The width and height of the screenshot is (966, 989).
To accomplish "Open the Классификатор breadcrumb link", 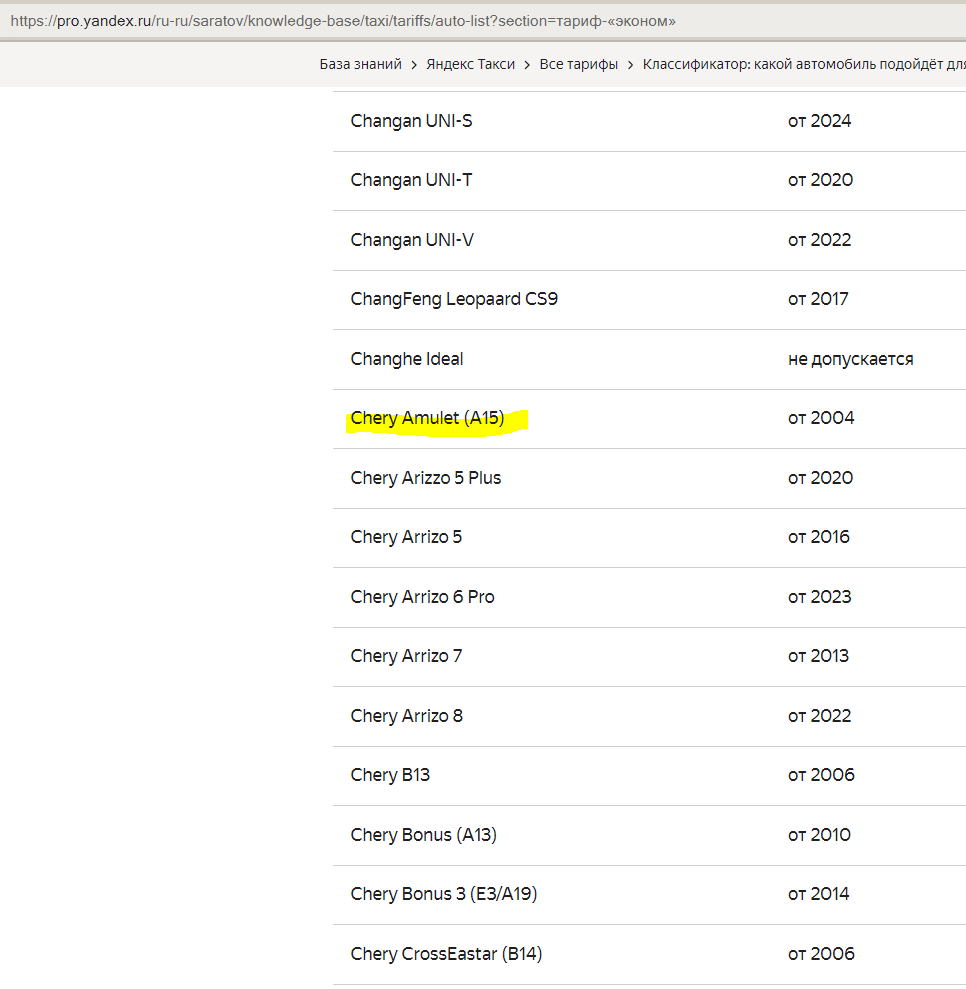I will pyautogui.click(x=804, y=64).
